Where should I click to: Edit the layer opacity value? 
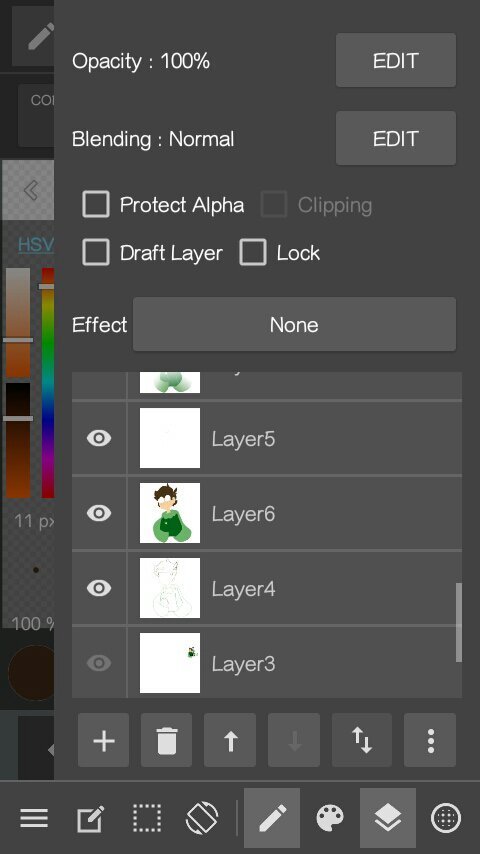396,60
